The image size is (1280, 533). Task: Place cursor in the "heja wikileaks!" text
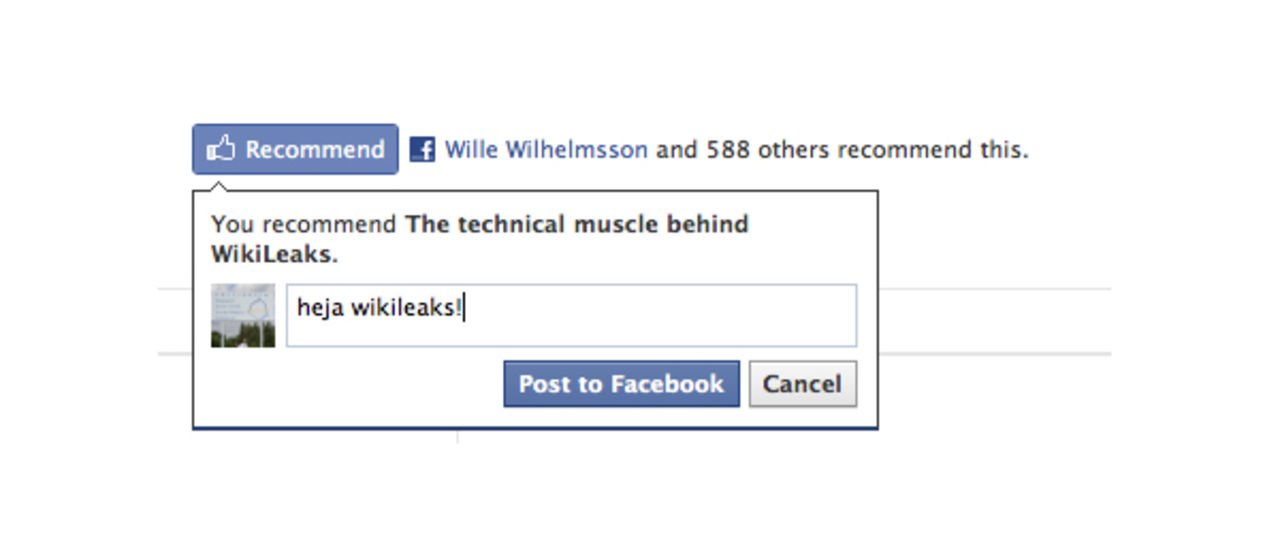(x=380, y=308)
